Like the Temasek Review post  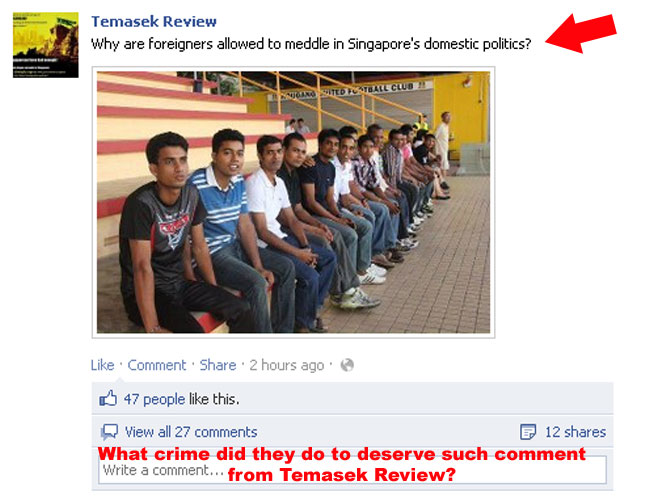(x=102, y=365)
